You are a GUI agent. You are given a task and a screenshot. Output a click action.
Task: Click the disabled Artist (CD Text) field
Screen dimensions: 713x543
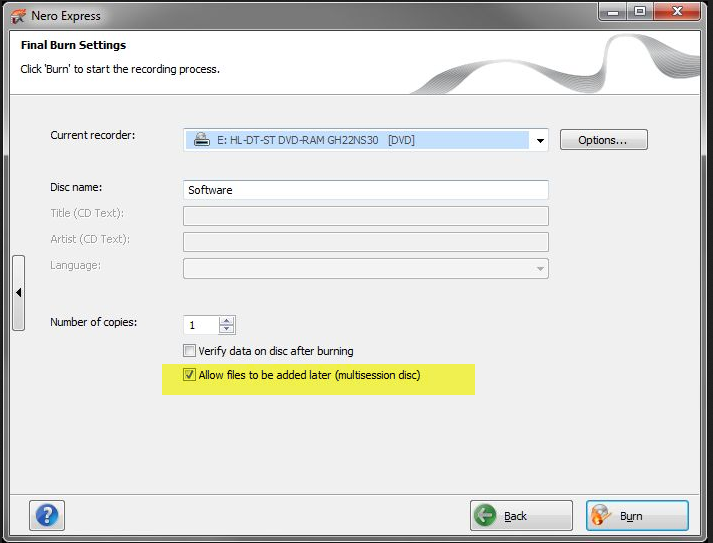[366, 242]
